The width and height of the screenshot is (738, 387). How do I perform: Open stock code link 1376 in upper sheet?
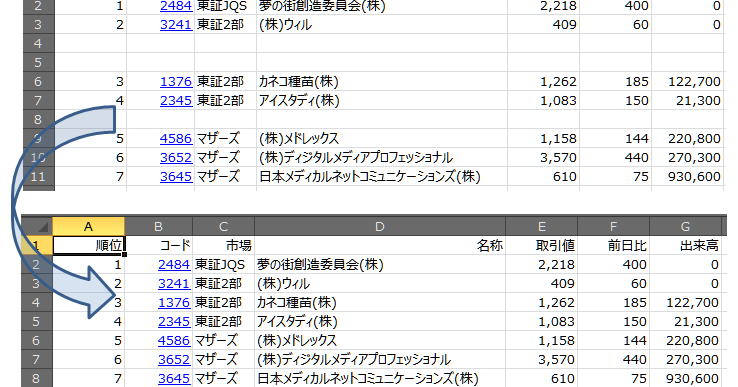point(176,81)
